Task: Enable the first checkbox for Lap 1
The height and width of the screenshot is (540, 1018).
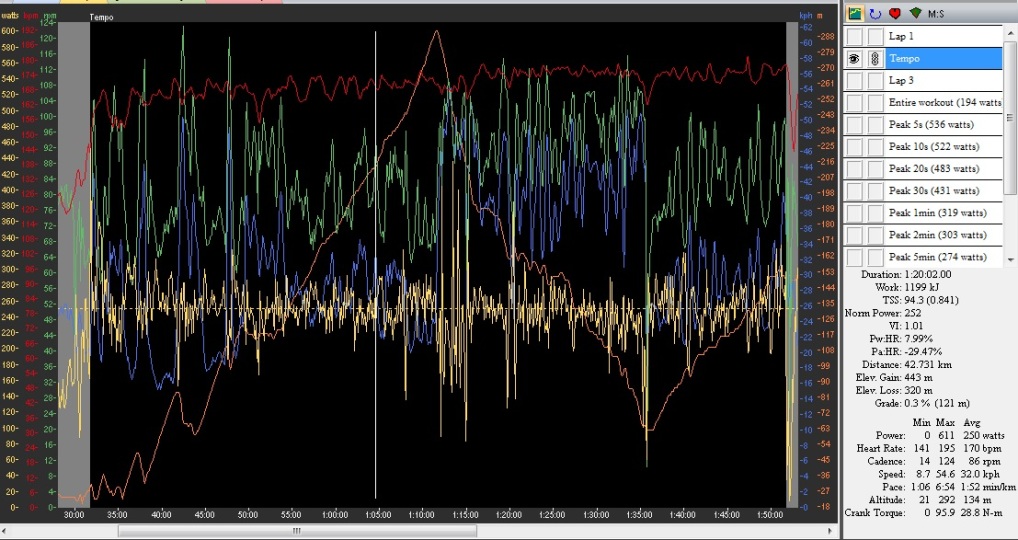Action: click(x=855, y=37)
